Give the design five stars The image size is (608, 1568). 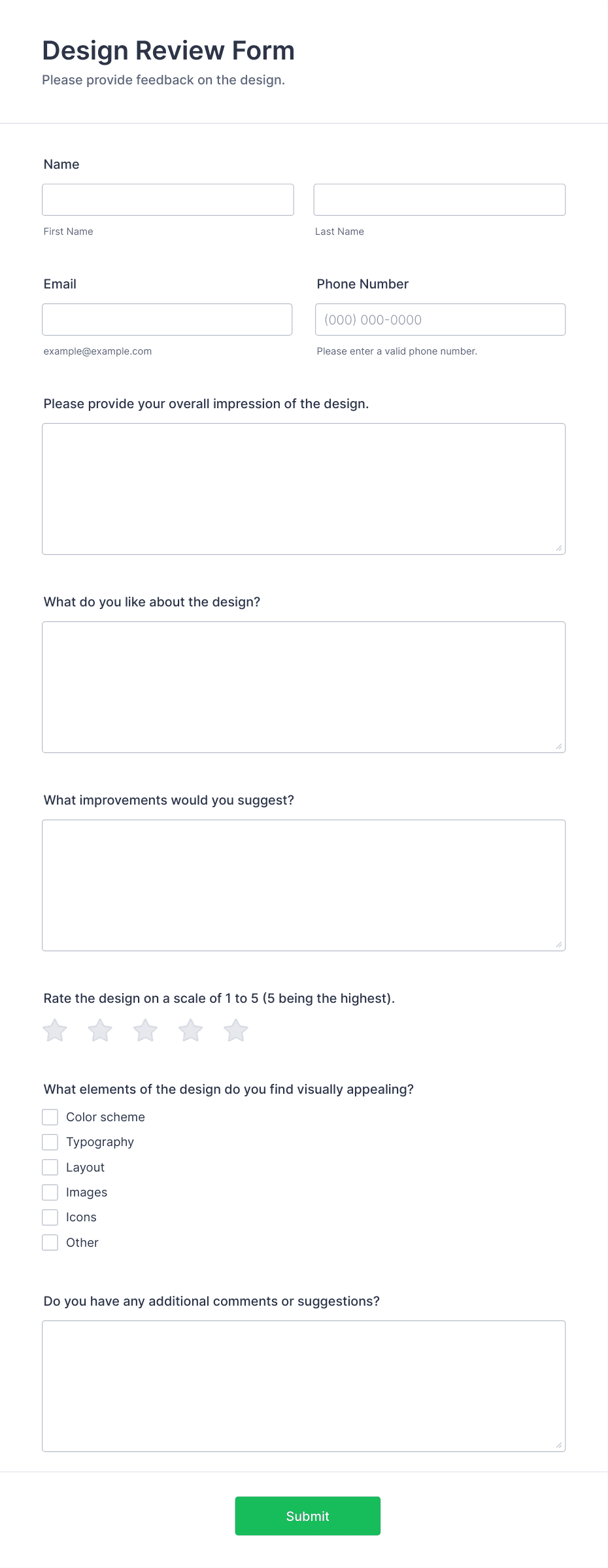click(235, 1030)
